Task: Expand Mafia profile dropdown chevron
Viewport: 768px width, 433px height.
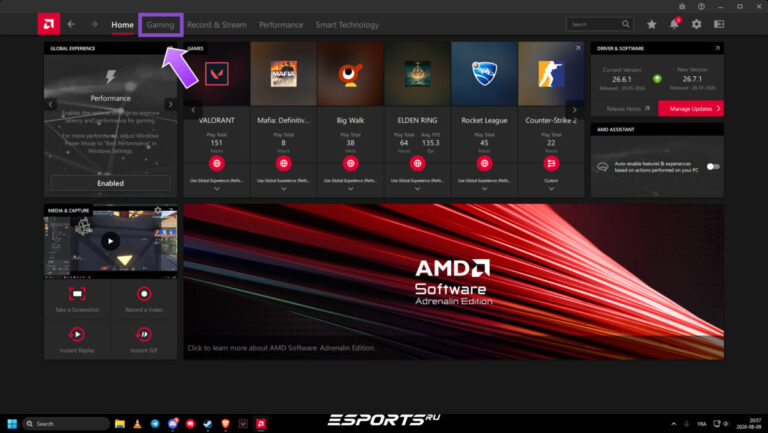Action: [x=284, y=189]
